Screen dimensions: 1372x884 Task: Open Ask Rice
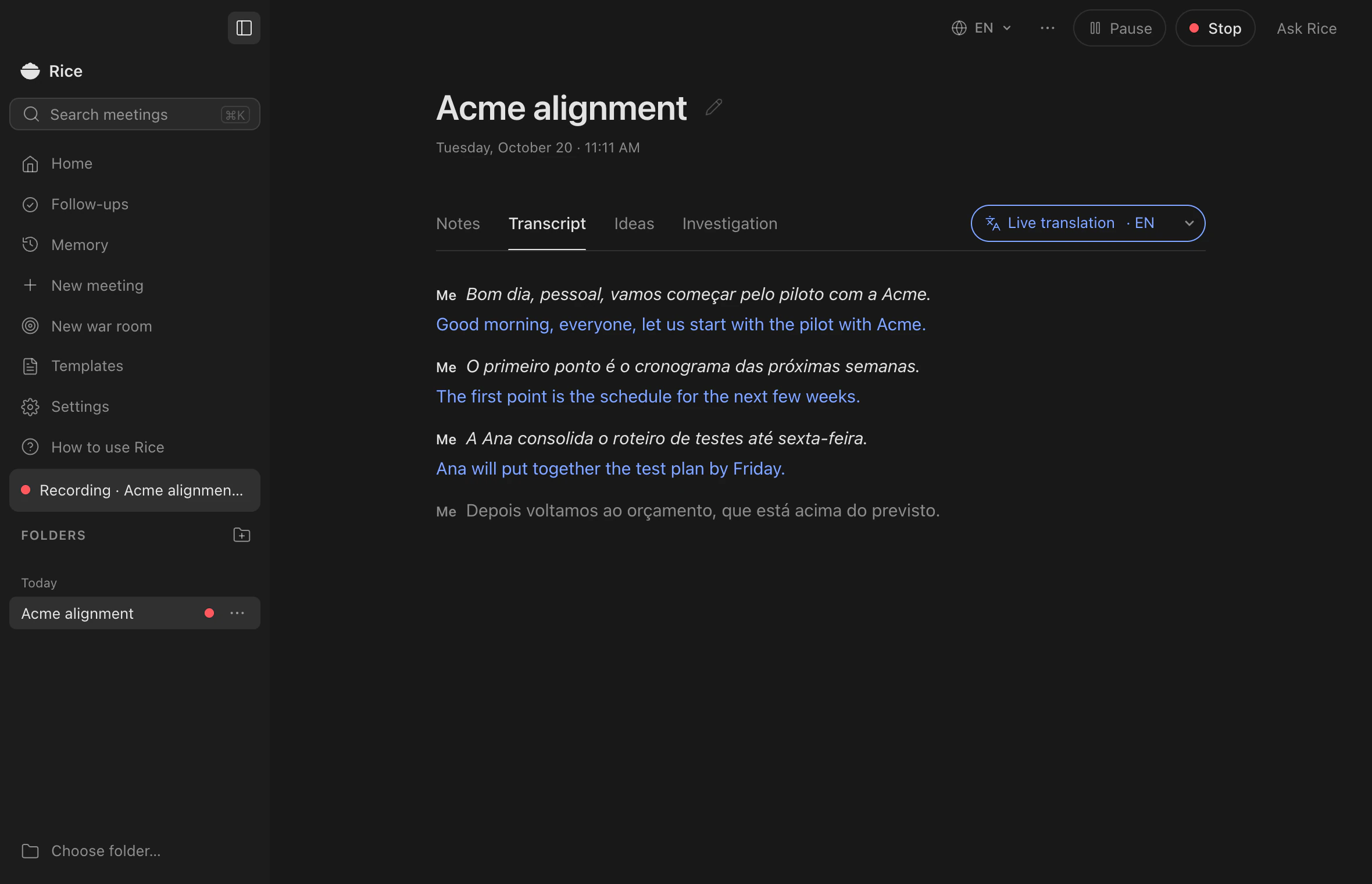tap(1307, 28)
